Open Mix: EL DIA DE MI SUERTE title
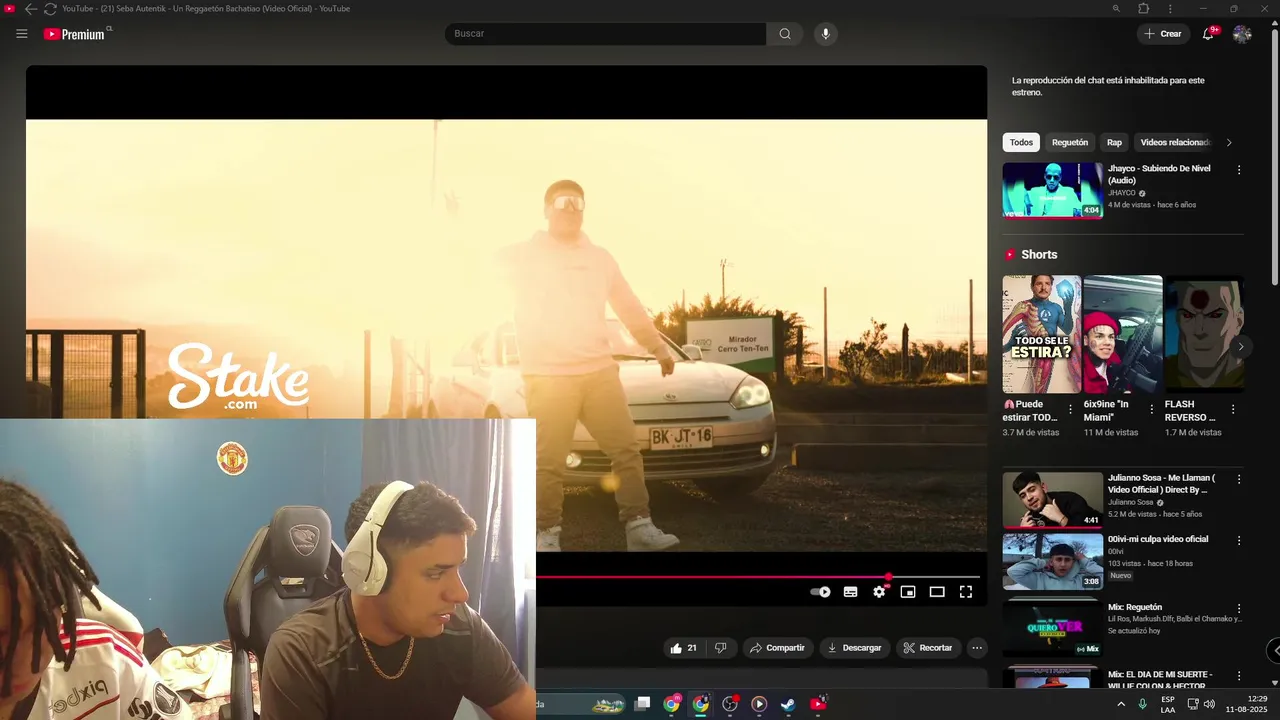The height and width of the screenshot is (720, 1280). pos(1160,680)
